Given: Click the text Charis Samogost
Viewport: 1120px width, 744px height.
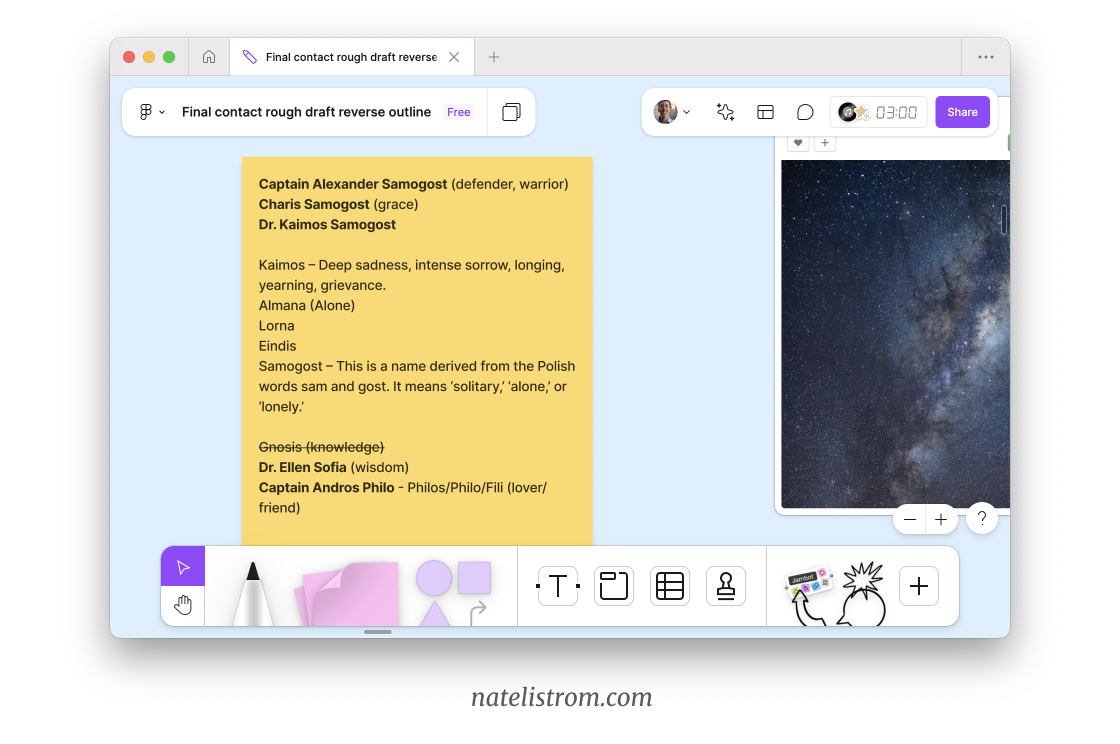Looking at the screenshot, I should (314, 204).
